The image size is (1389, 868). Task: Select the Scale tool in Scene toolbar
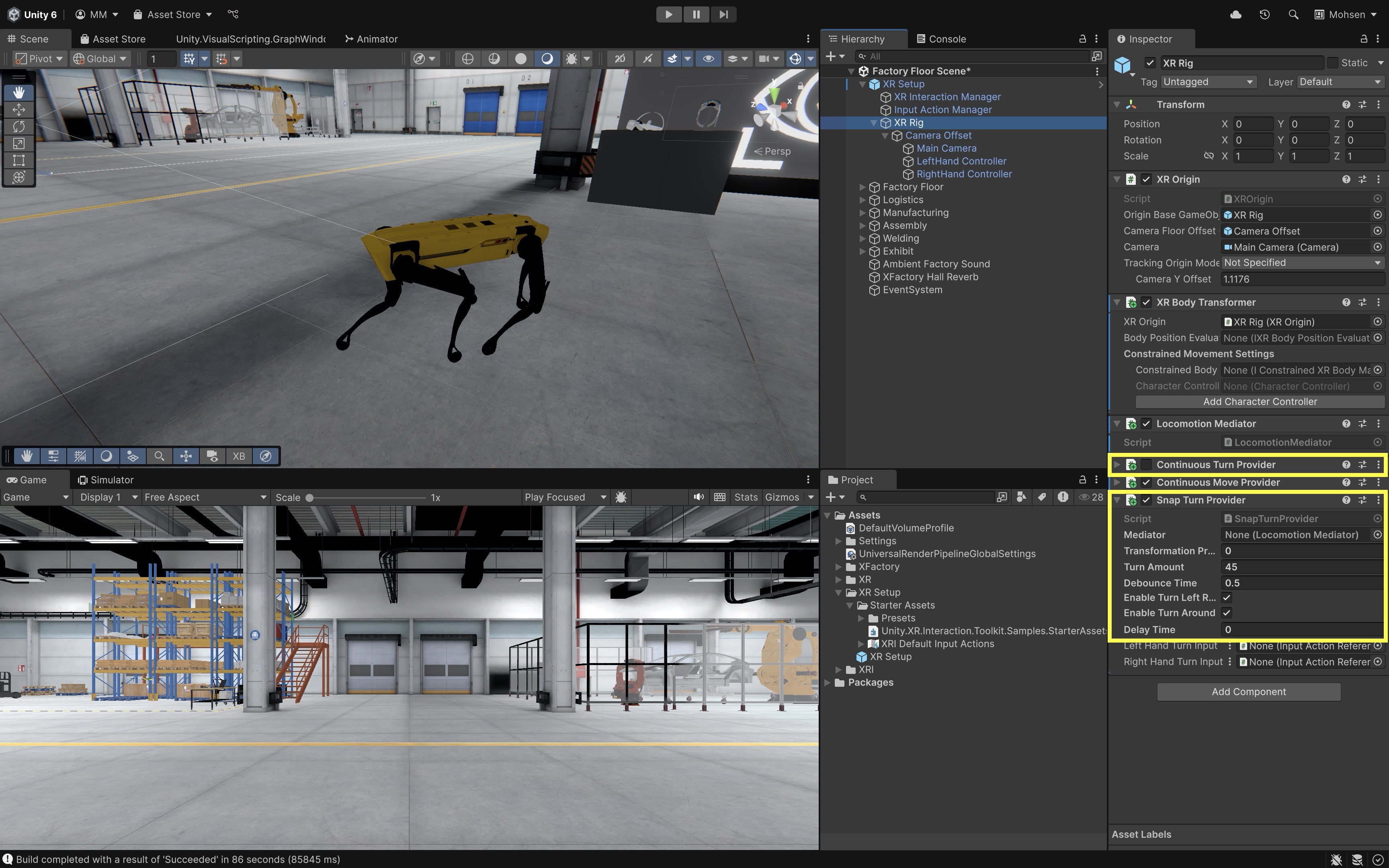click(19, 143)
